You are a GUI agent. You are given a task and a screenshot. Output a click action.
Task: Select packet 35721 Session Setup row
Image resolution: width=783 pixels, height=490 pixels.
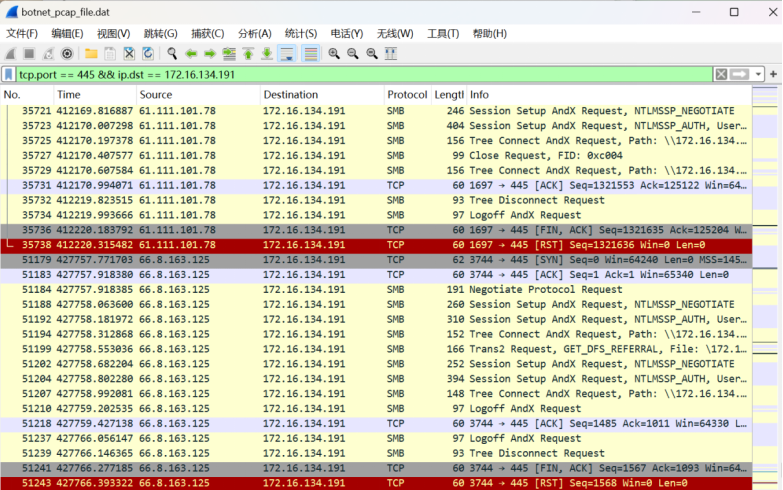click(x=376, y=111)
